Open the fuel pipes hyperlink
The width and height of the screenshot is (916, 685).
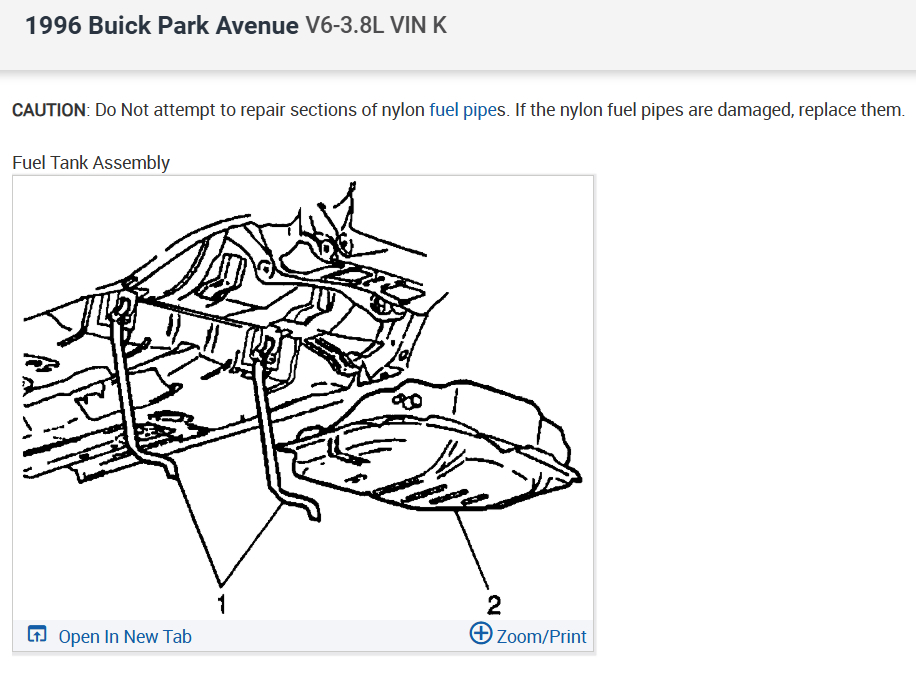coord(467,110)
